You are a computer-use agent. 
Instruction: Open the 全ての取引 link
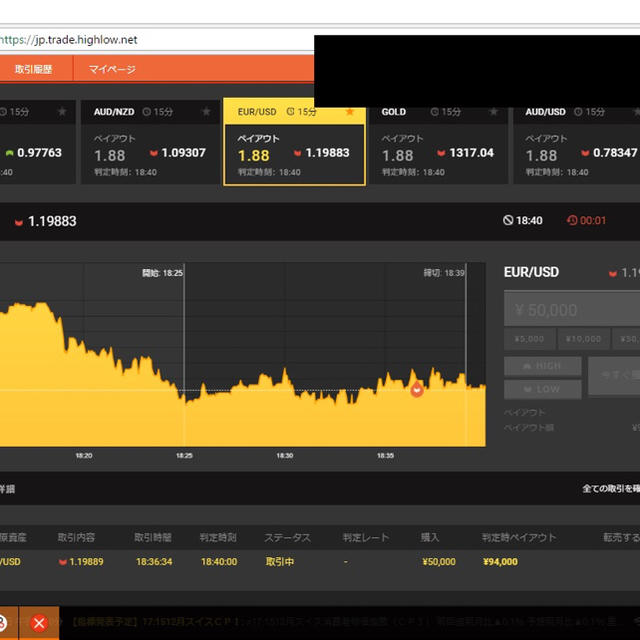611,489
